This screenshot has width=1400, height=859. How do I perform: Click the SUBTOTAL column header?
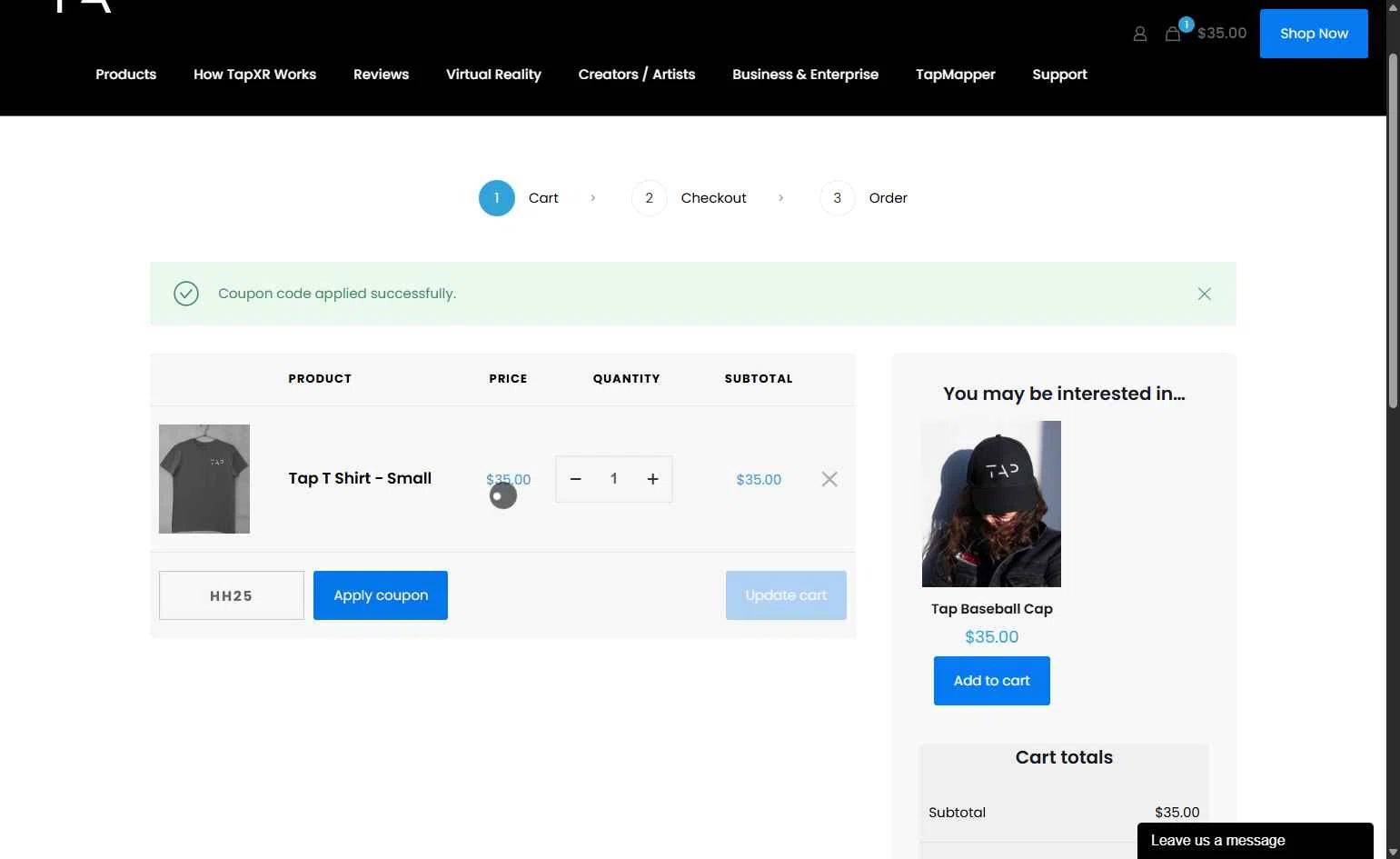click(759, 379)
